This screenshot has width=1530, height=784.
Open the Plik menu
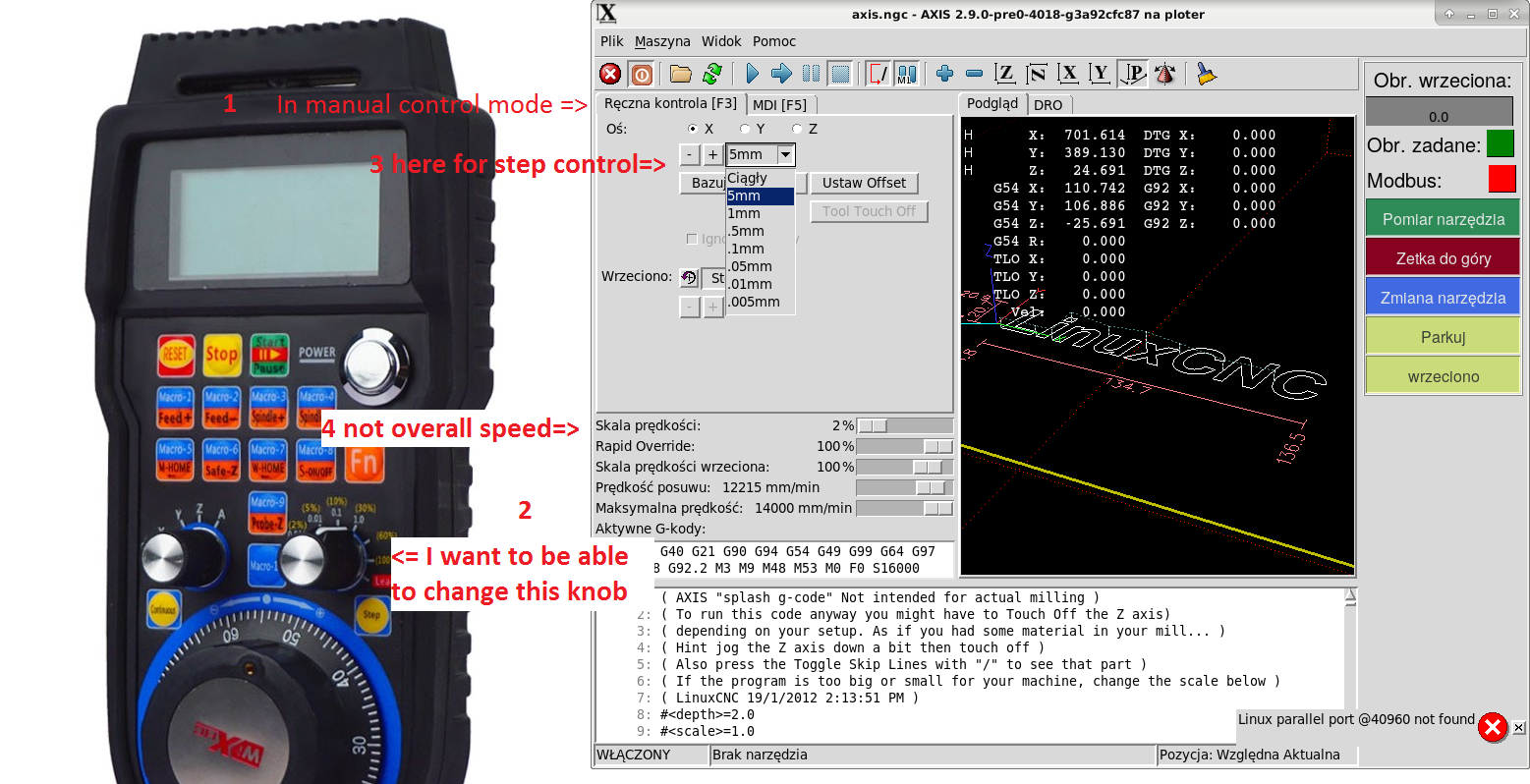611,41
